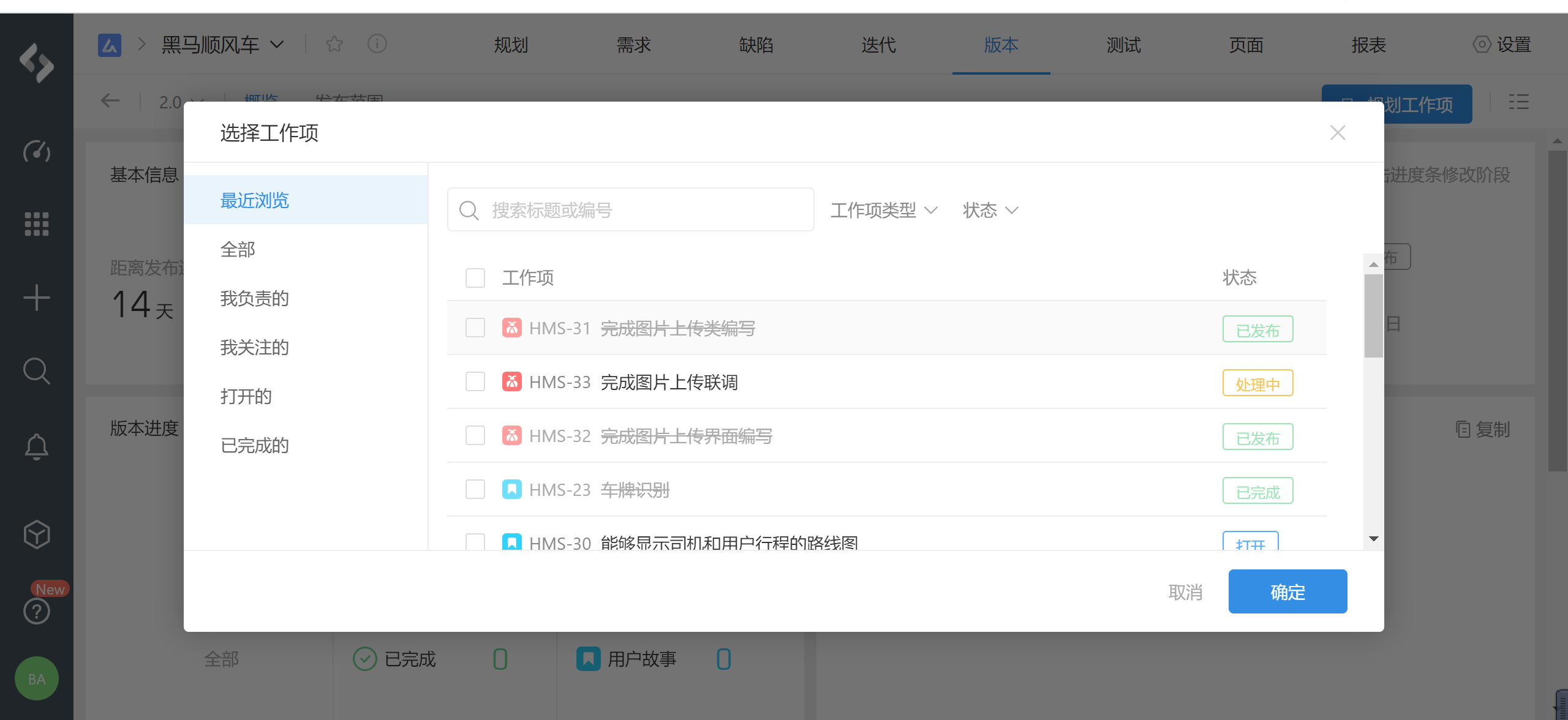Open the sidebar search magnifier
Image resolution: width=1568 pixels, height=720 pixels.
pos(36,370)
